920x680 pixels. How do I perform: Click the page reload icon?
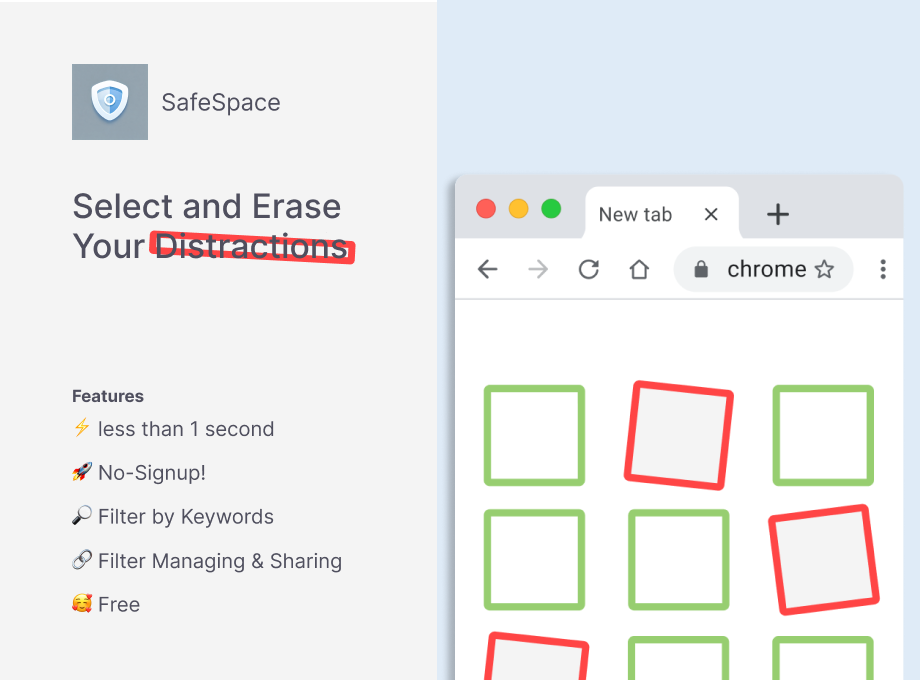pos(588,269)
